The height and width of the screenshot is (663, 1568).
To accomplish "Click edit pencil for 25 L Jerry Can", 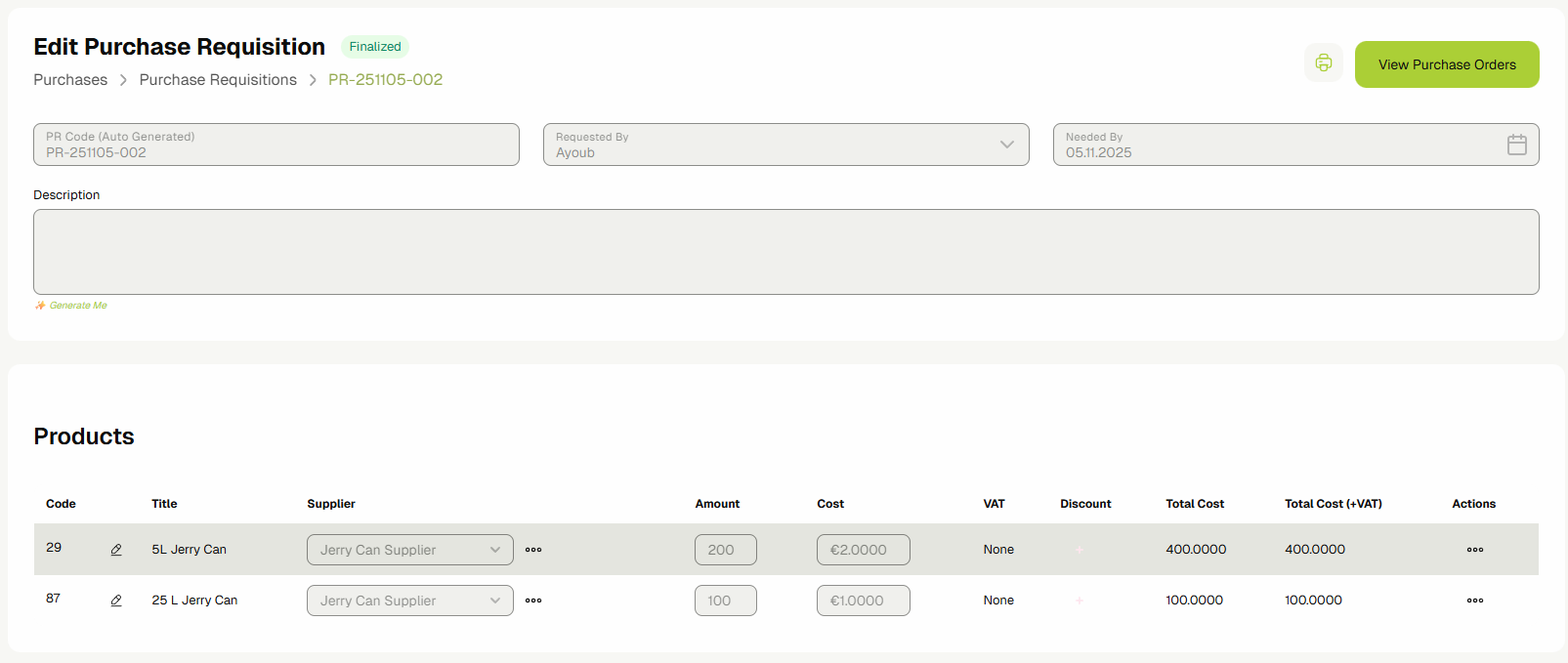I will tap(116, 601).
